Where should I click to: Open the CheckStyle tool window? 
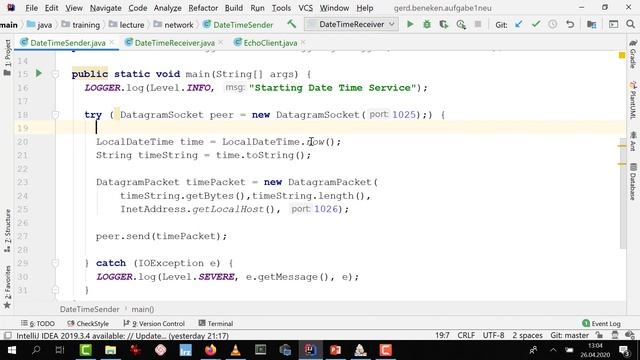click(x=88, y=323)
